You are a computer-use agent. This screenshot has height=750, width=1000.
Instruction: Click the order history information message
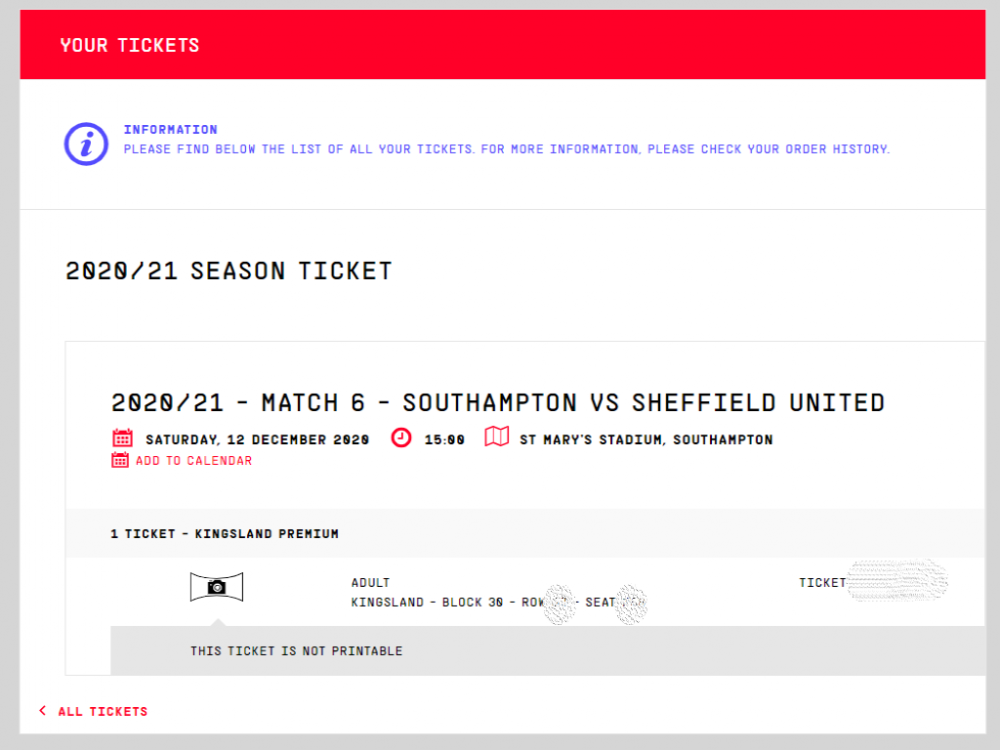pyautogui.click(x=506, y=149)
